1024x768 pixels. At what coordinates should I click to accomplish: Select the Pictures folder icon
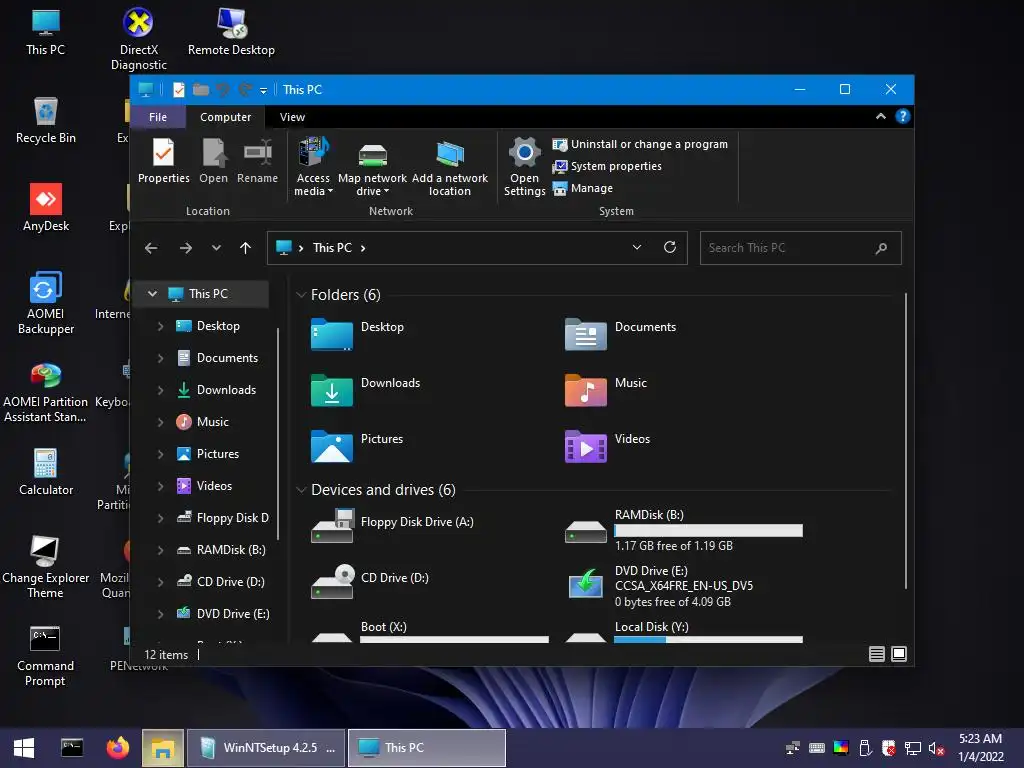(332, 447)
